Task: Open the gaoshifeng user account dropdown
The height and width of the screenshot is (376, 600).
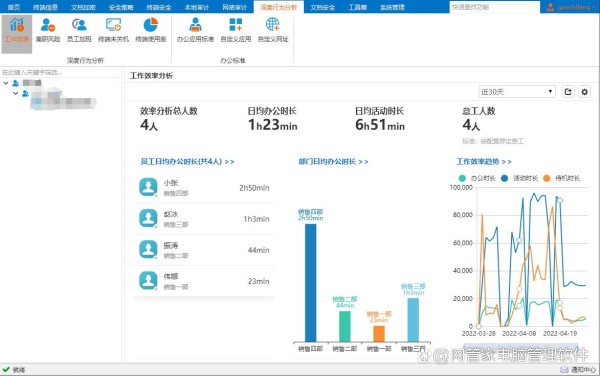Action: point(571,7)
